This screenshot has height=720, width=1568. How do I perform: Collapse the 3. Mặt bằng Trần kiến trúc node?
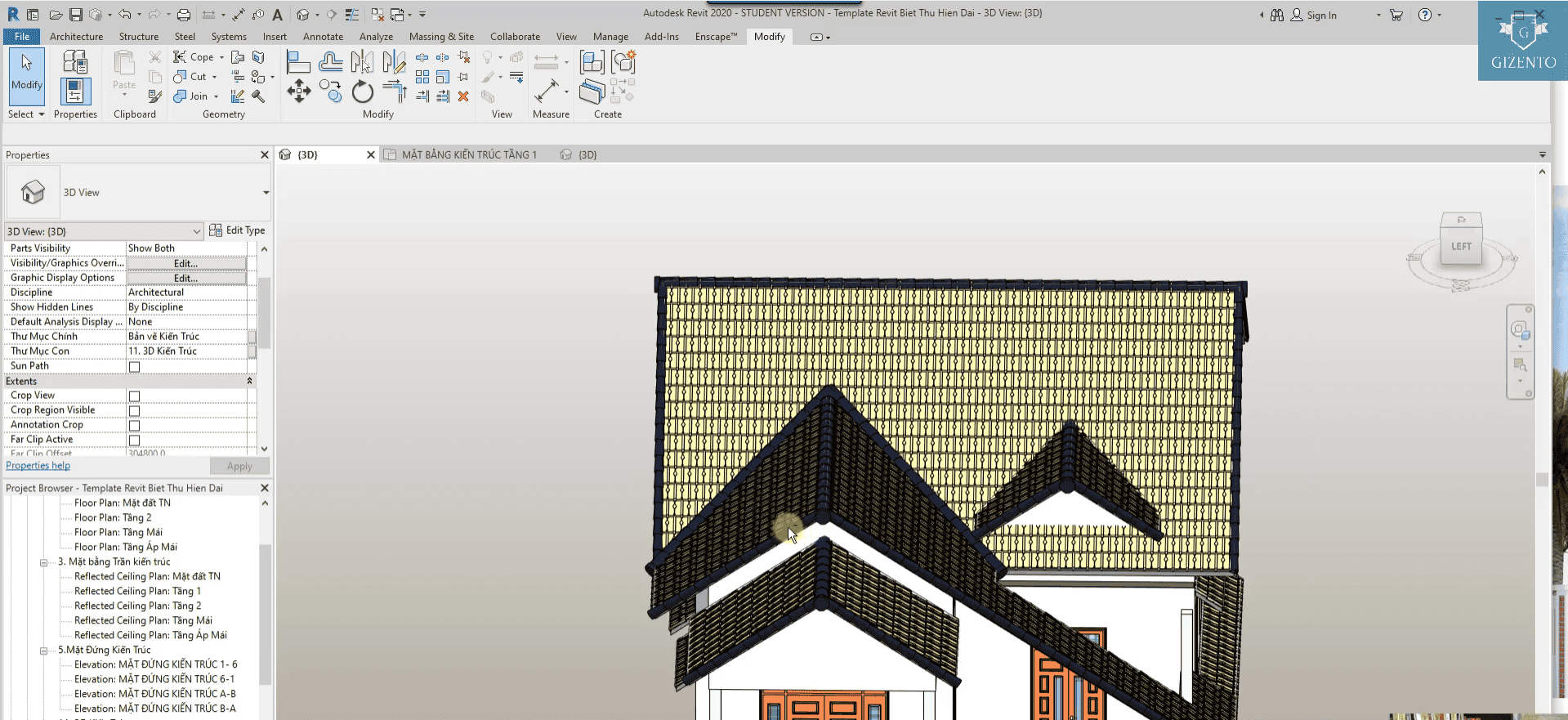point(44,562)
